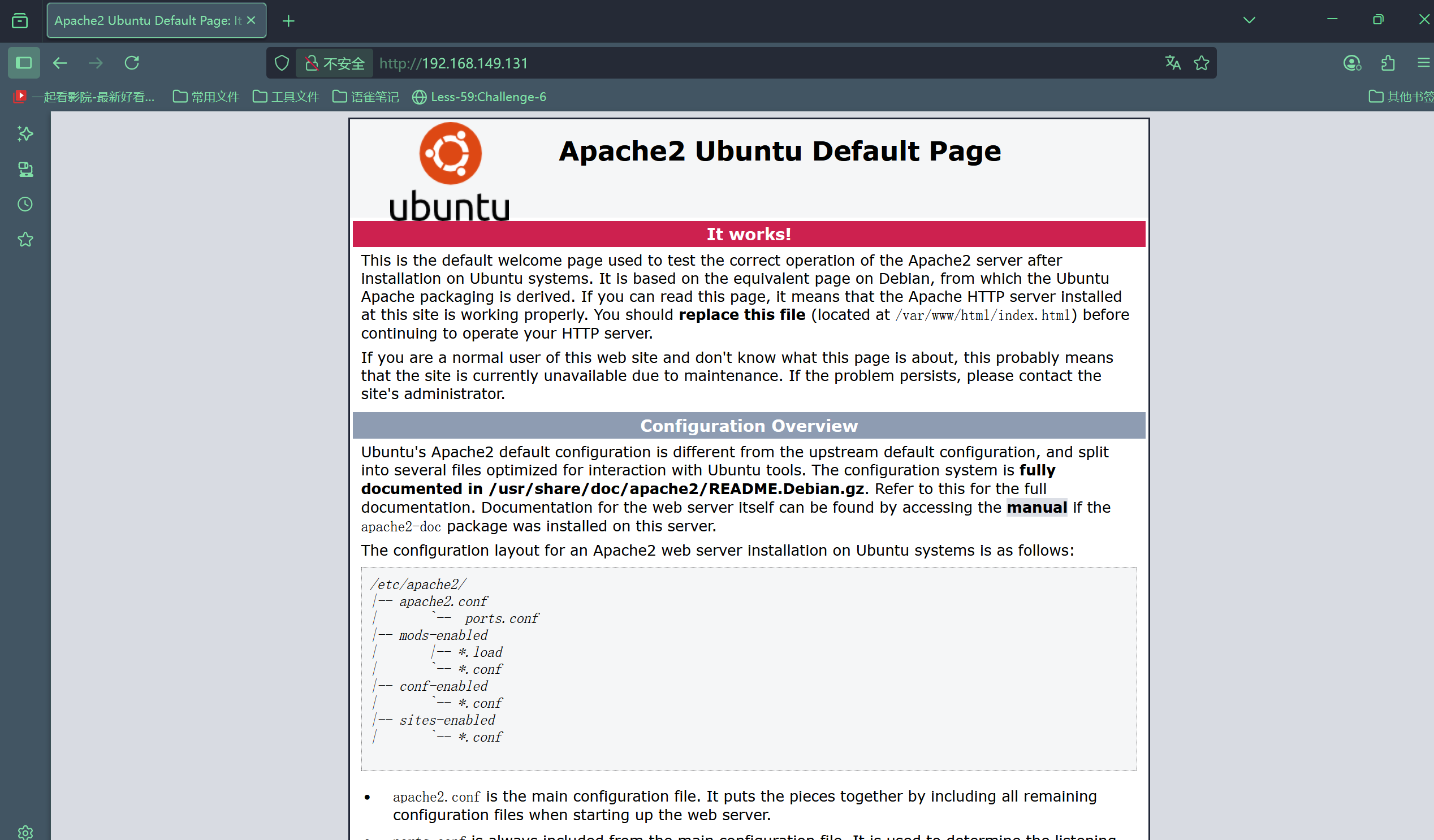Click README.Debian.gz documentation path text
The height and width of the screenshot is (840, 1434).
(677, 489)
